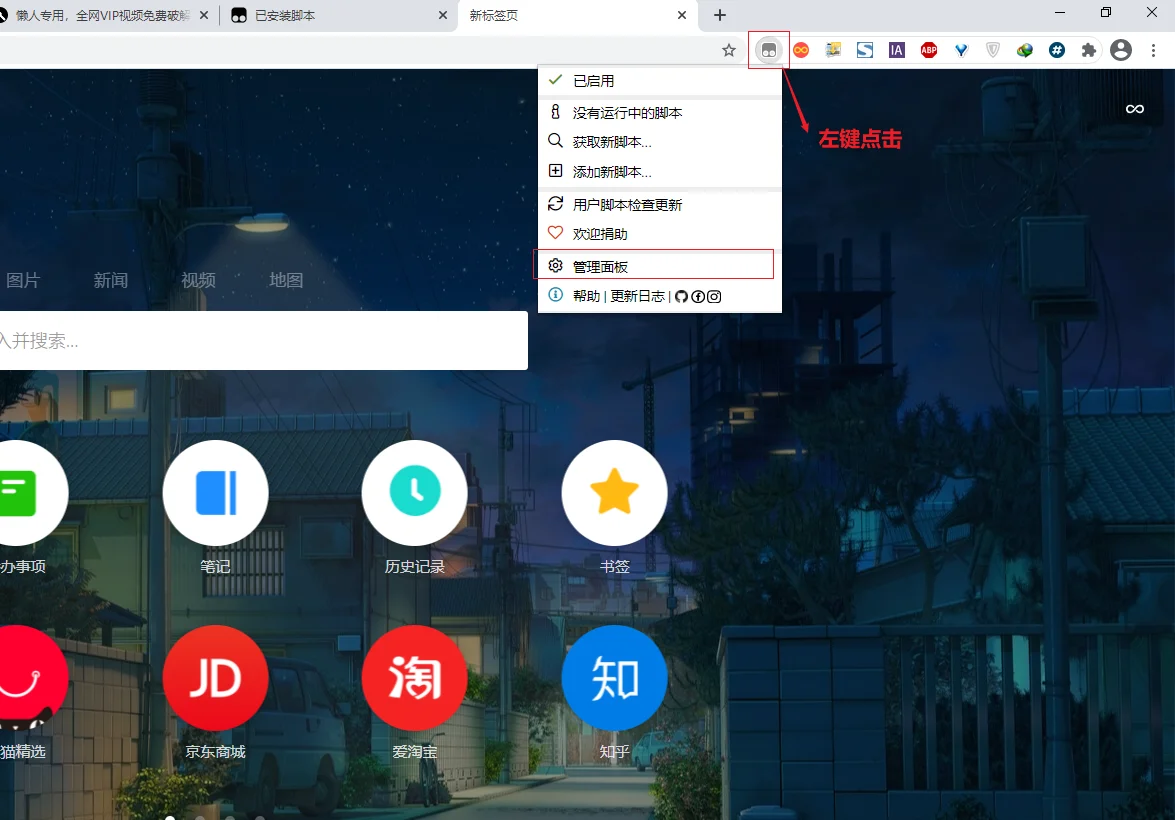
Task: Click the search input field
Action: coord(263,340)
